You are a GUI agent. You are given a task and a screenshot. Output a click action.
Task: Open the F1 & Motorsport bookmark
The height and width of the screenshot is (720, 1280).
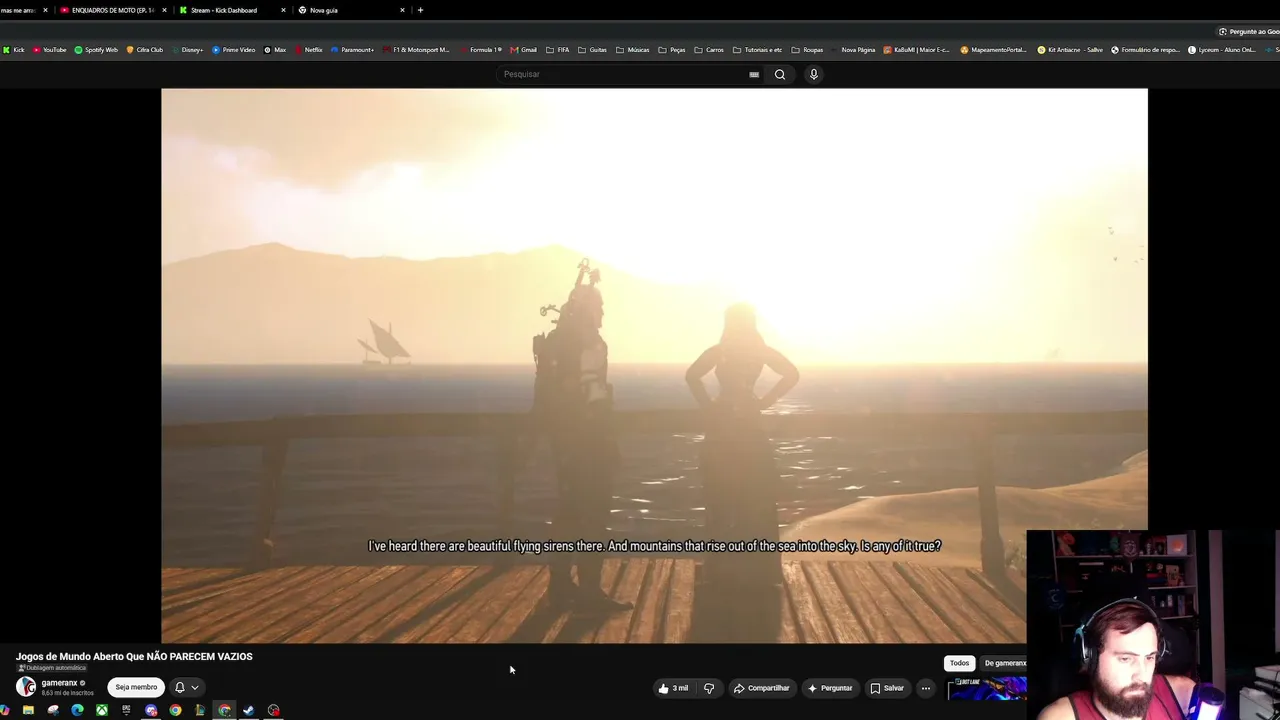pos(417,50)
